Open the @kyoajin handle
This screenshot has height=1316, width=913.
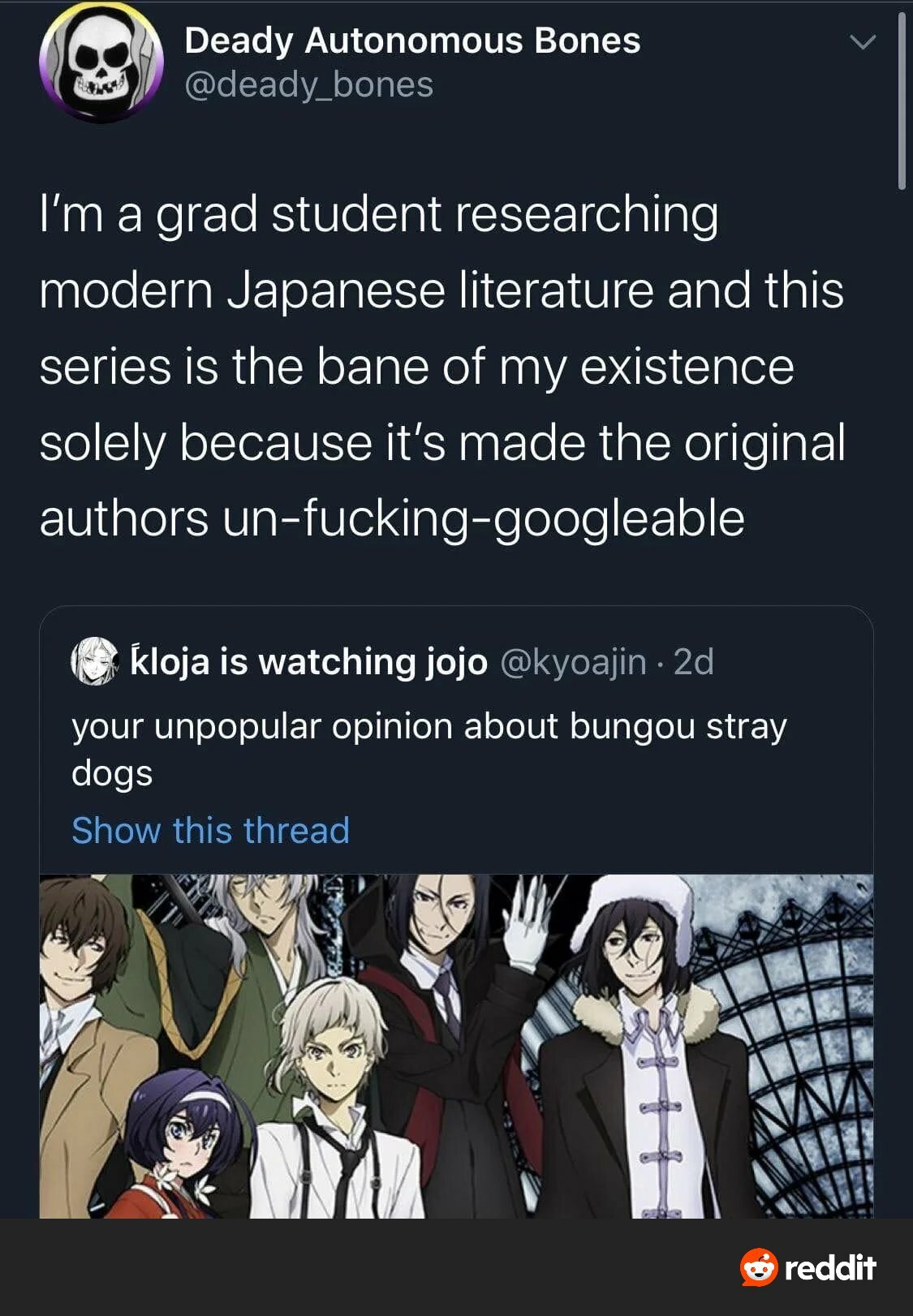click(x=574, y=662)
